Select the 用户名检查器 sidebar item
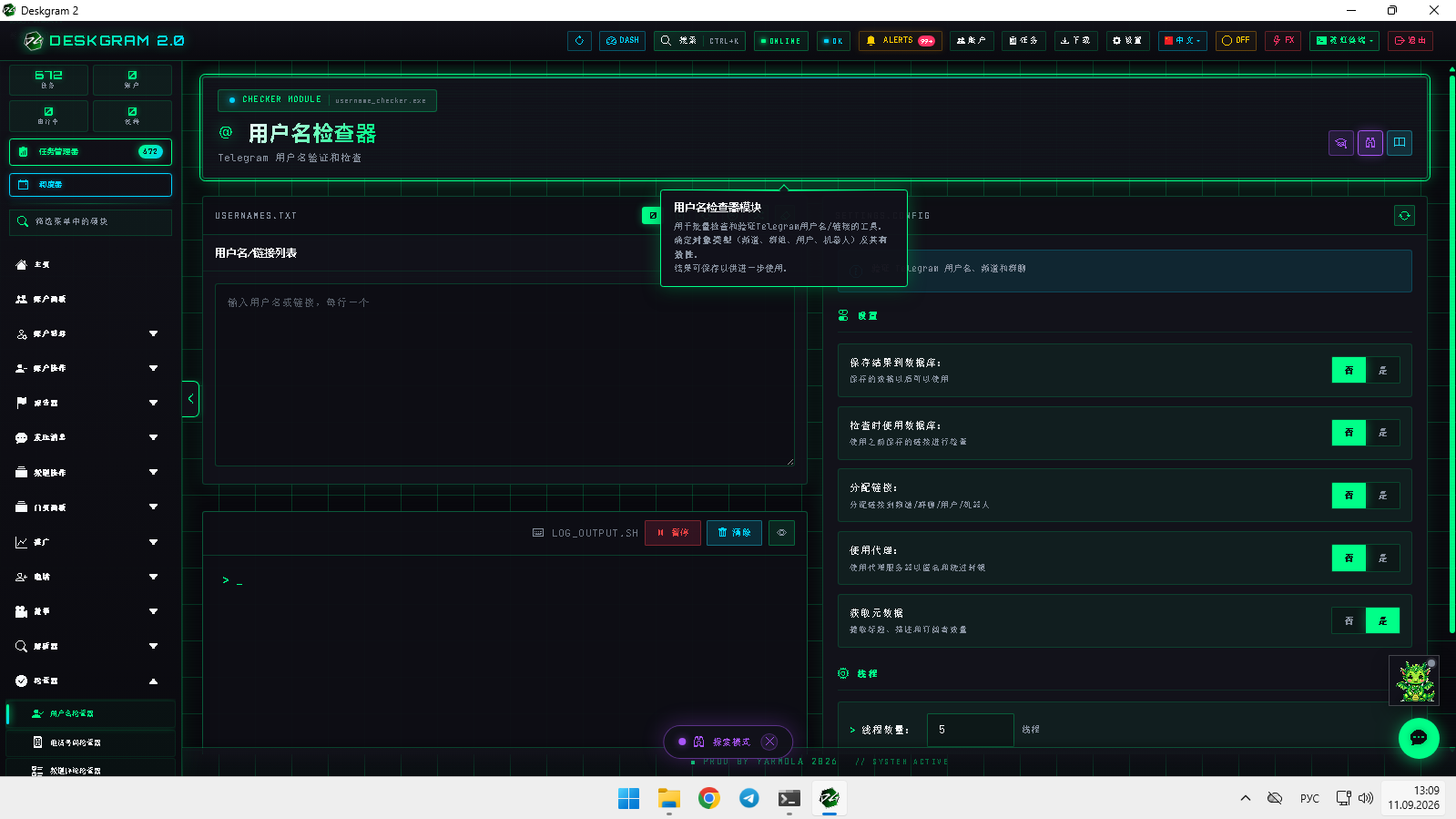The width and height of the screenshot is (1456, 819). click(90, 713)
